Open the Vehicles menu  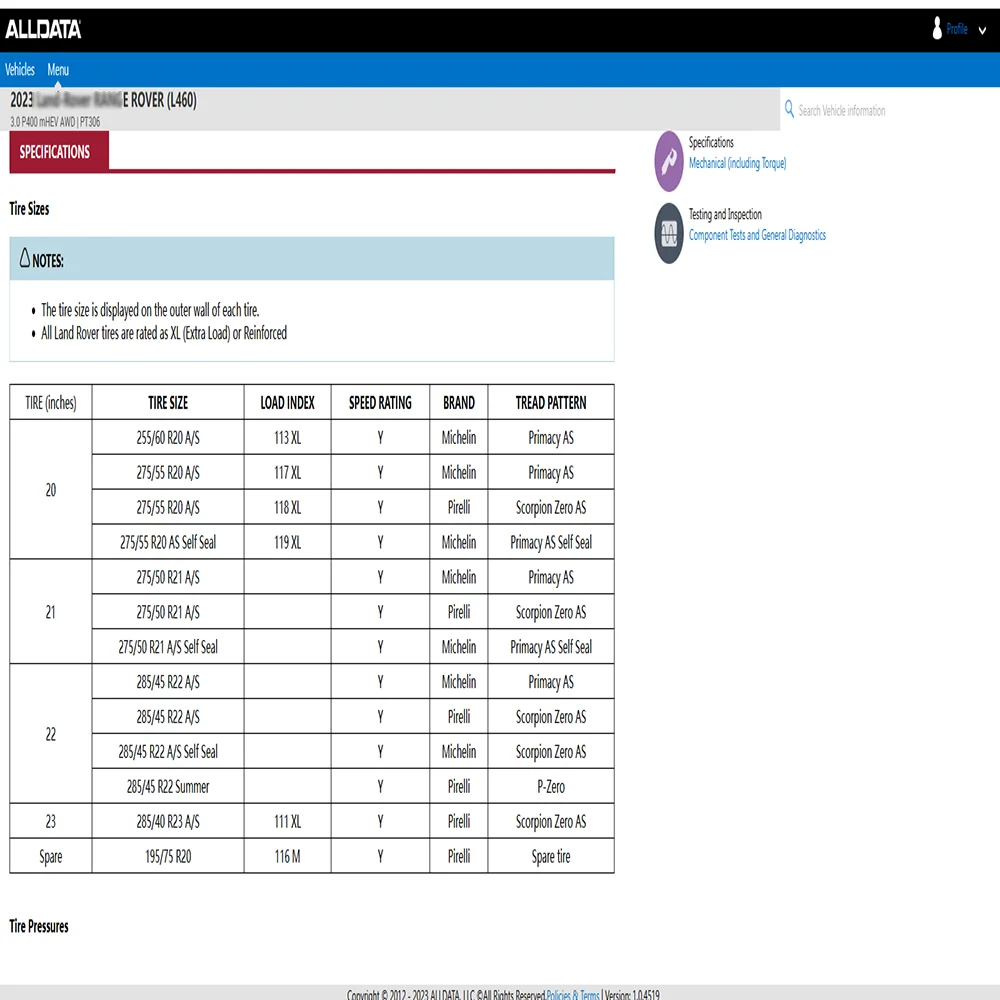(x=20, y=70)
